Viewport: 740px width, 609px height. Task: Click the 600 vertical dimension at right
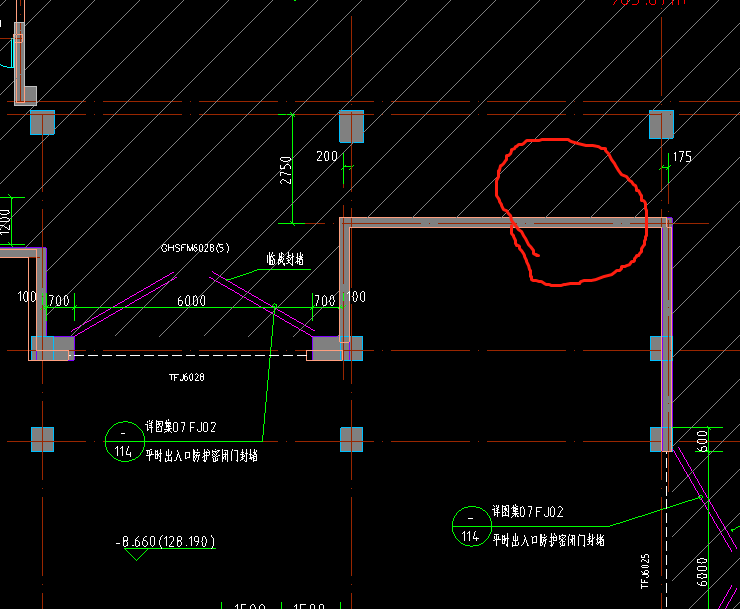[702, 440]
